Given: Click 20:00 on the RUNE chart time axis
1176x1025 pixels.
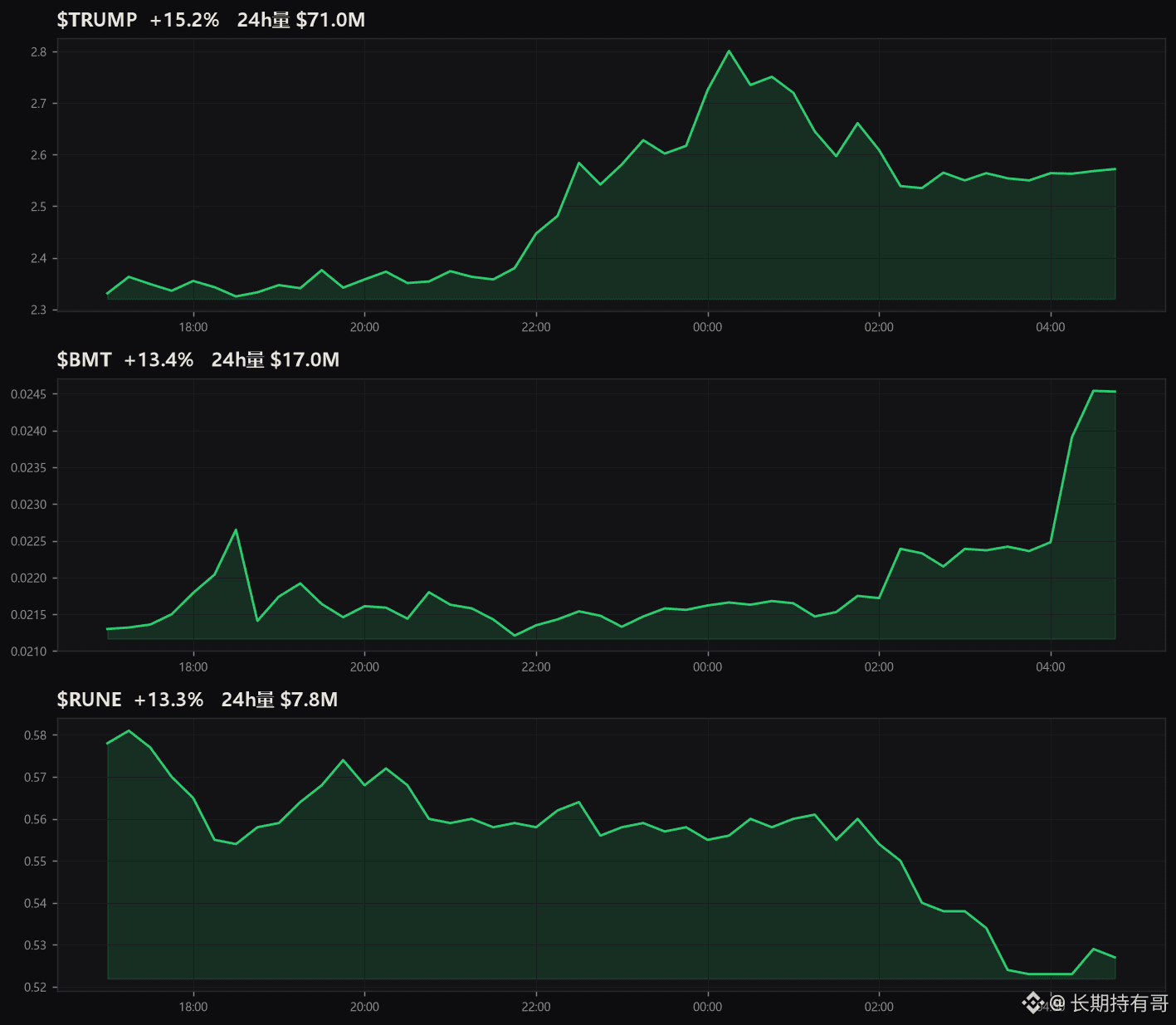Looking at the screenshot, I should 364,1007.
